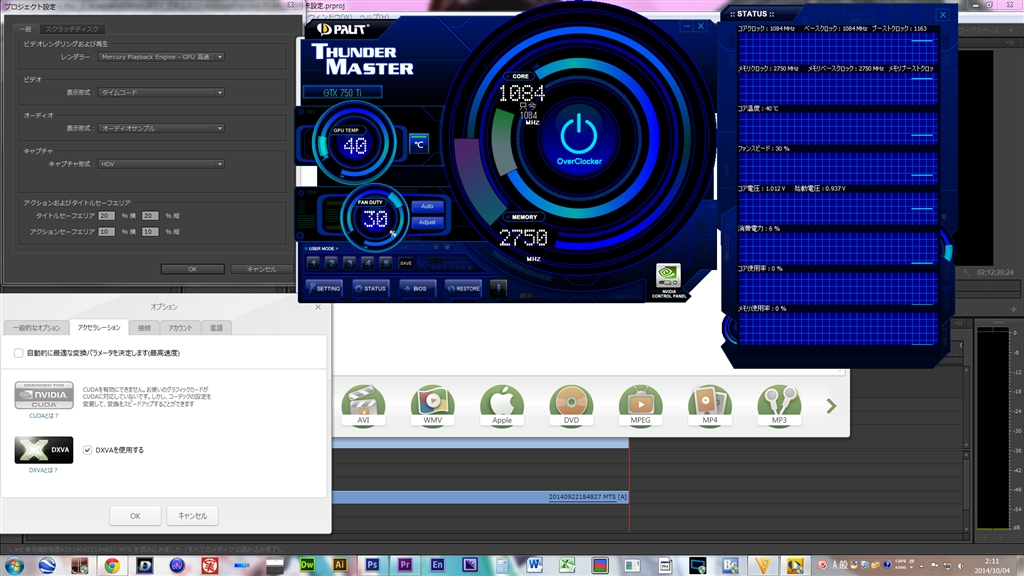Viewport: 1024px width, 576px height.
Task: Open the audio 表示形式 オーディオサンプル dropdown
Action: click(x=161, y=129)
